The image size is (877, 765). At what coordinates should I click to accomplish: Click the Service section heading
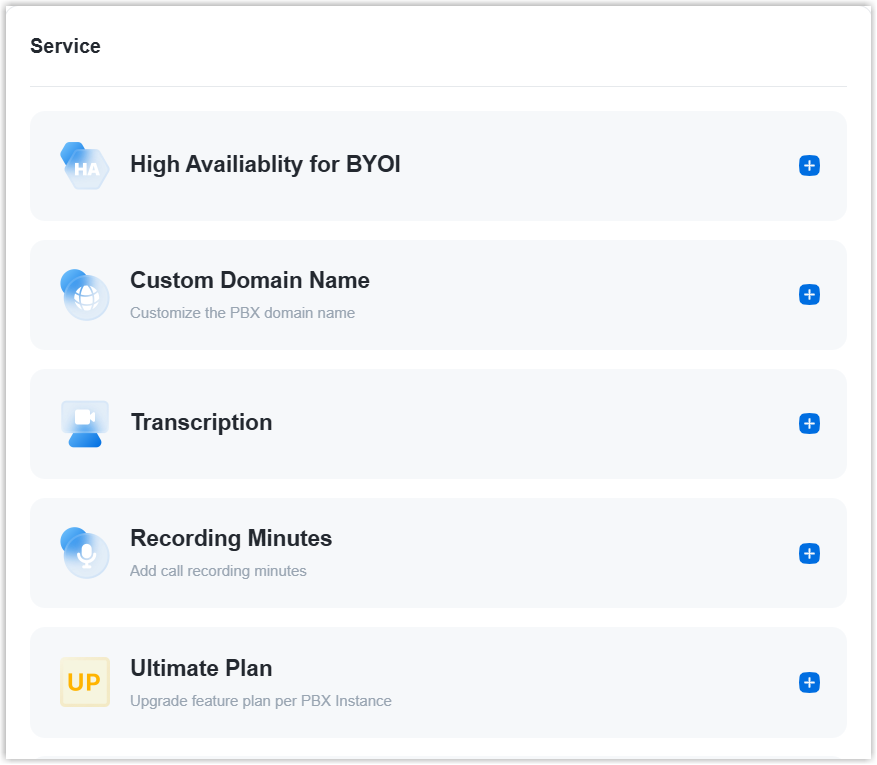(x=65, y=46)
